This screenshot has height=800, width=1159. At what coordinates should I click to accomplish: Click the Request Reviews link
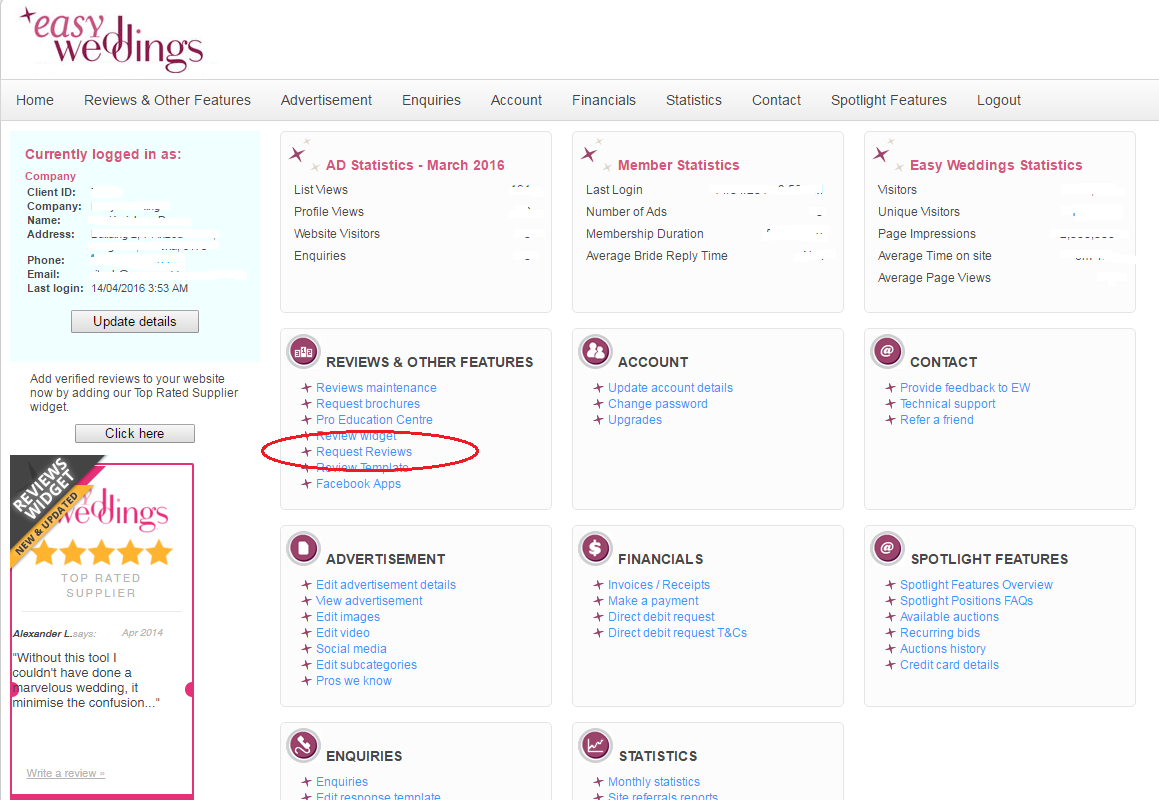[364, 452]
